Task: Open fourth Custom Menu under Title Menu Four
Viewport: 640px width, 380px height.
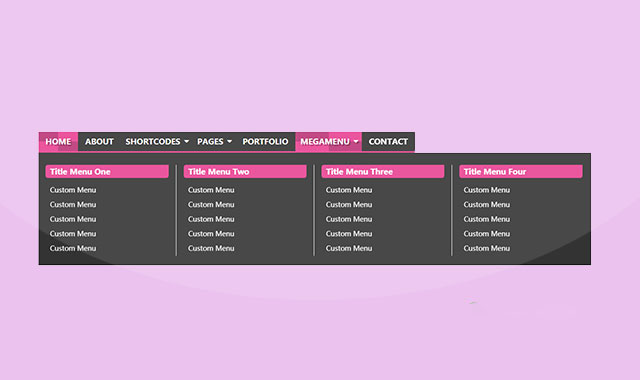Action: click(x=487, y=233)
